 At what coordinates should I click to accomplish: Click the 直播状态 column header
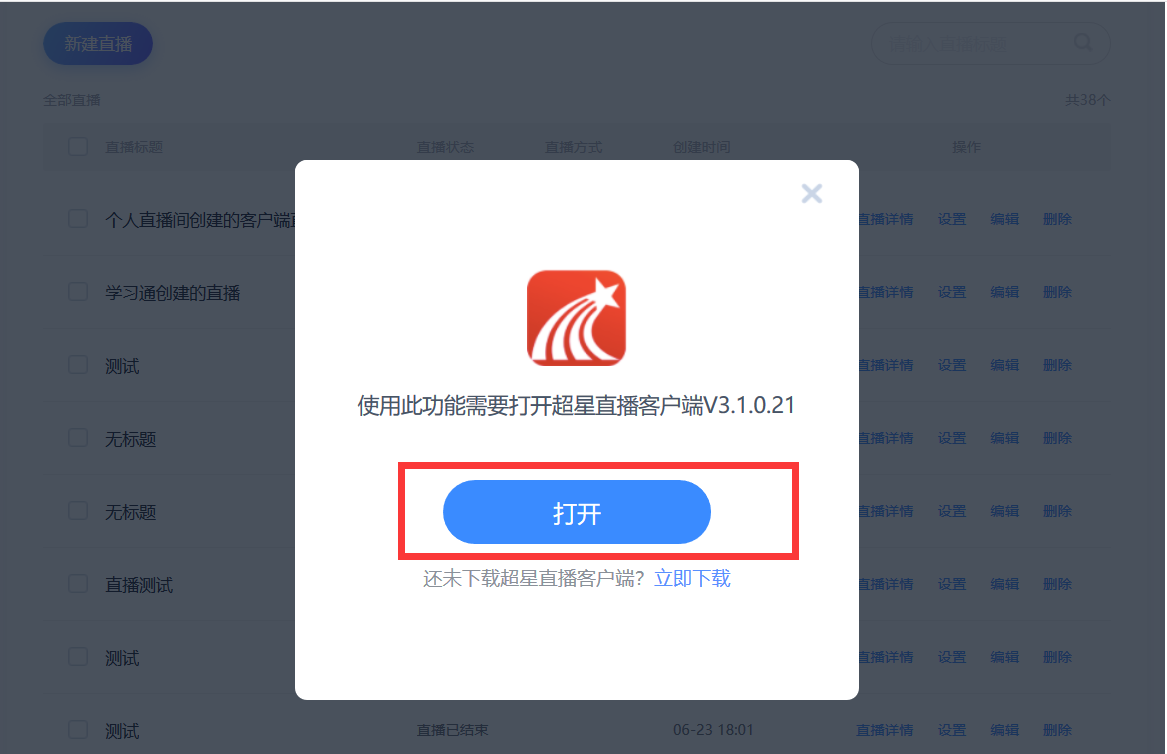[x=445, y=147]
